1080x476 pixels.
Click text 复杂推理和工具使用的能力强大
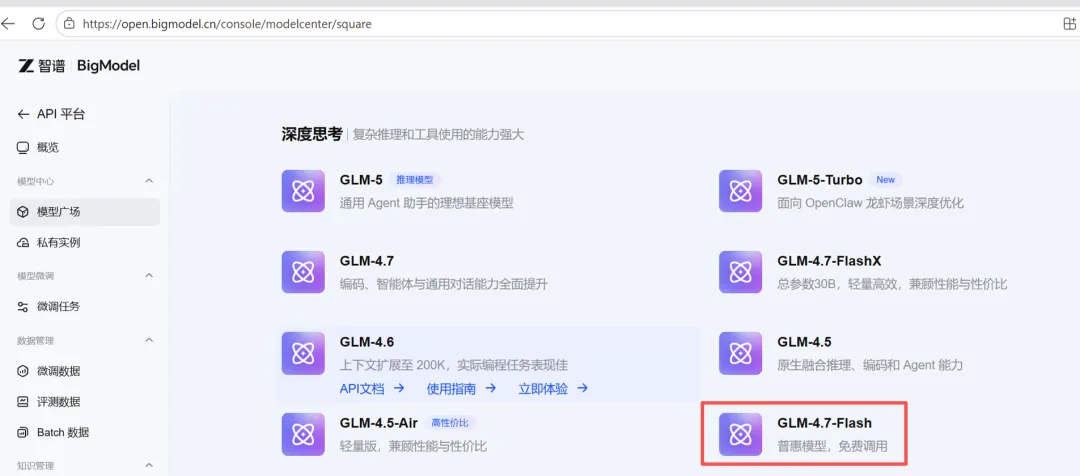click(x=439, y=134)
